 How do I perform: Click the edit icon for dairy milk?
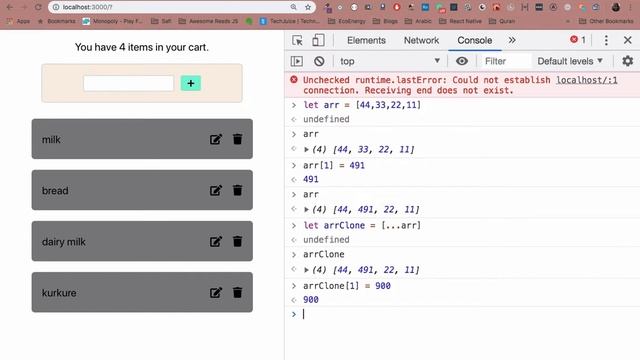216,241
